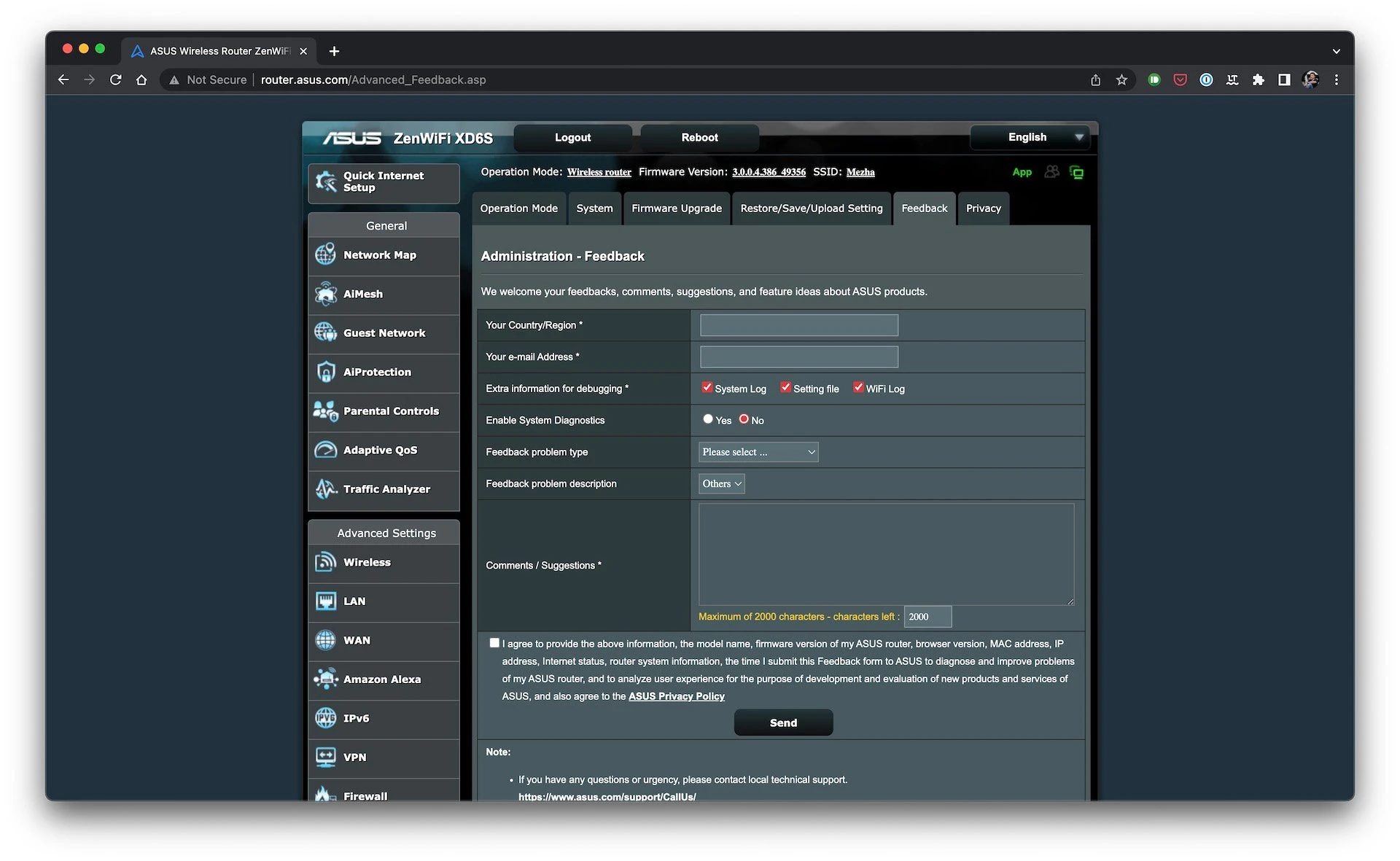
Task: Uncheck the System Log checkbox
Action: click(x=707, y=388)
